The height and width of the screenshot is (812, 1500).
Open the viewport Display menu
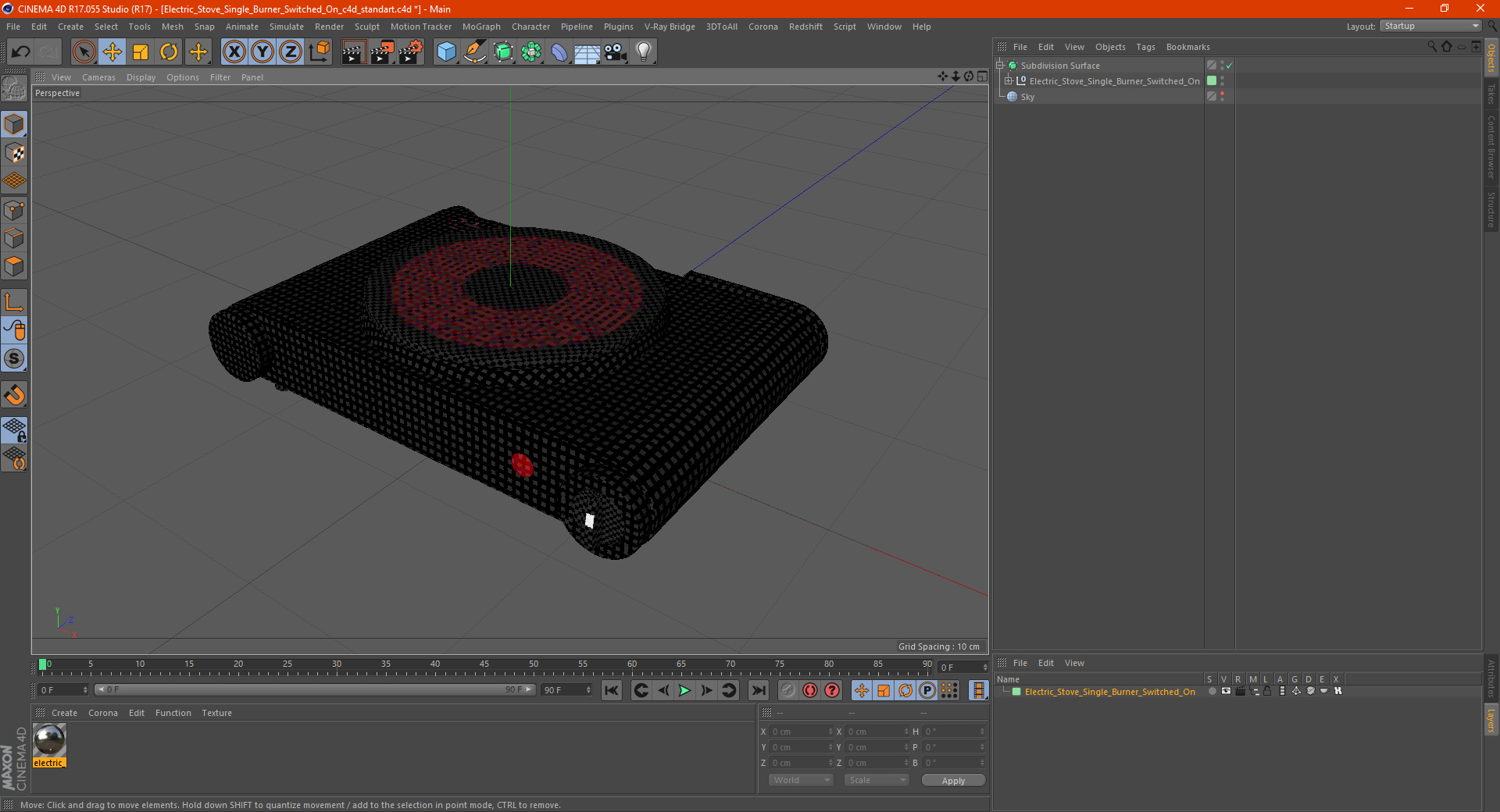[141, 77]
